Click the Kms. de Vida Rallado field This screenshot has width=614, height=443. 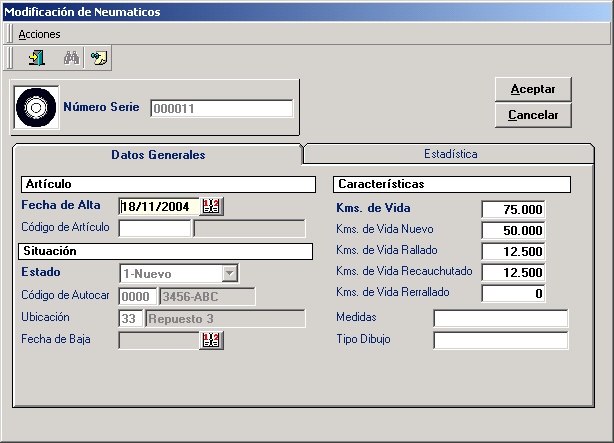click(513, 251)
